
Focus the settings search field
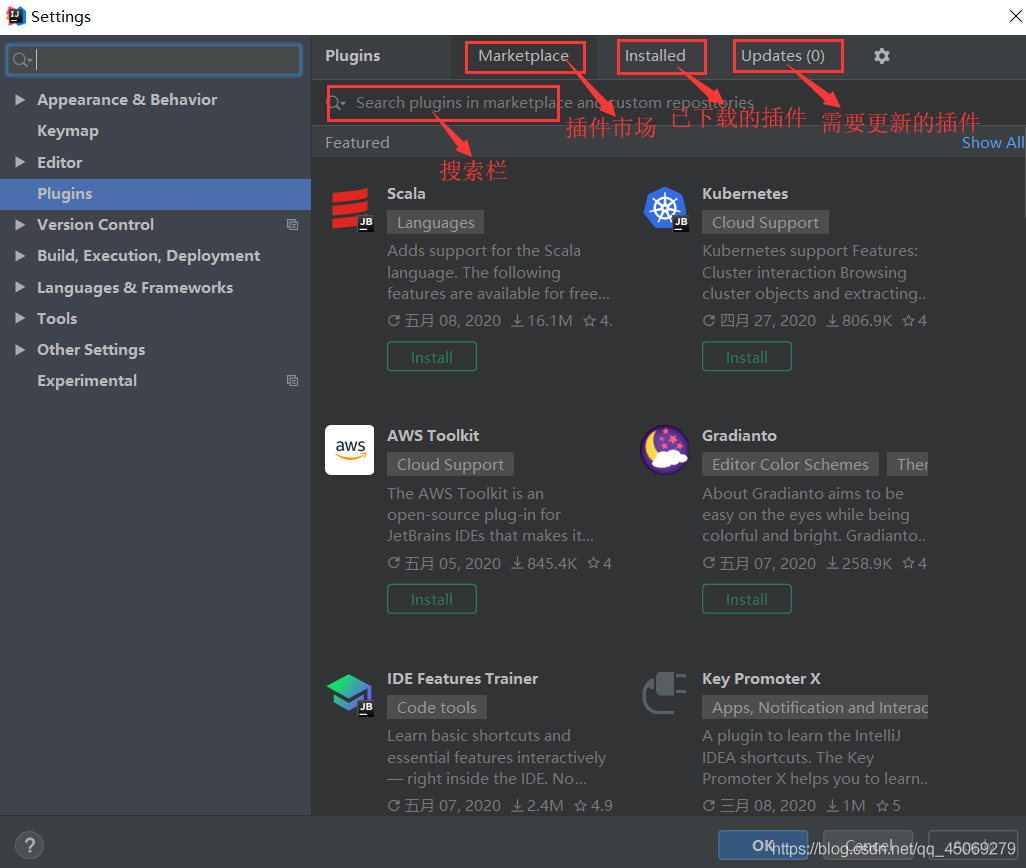click(x=154, y=60)
